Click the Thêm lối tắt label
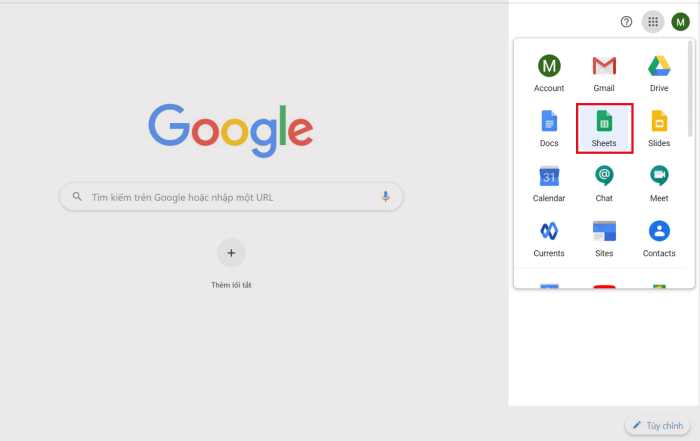 (x=231, y=285)
